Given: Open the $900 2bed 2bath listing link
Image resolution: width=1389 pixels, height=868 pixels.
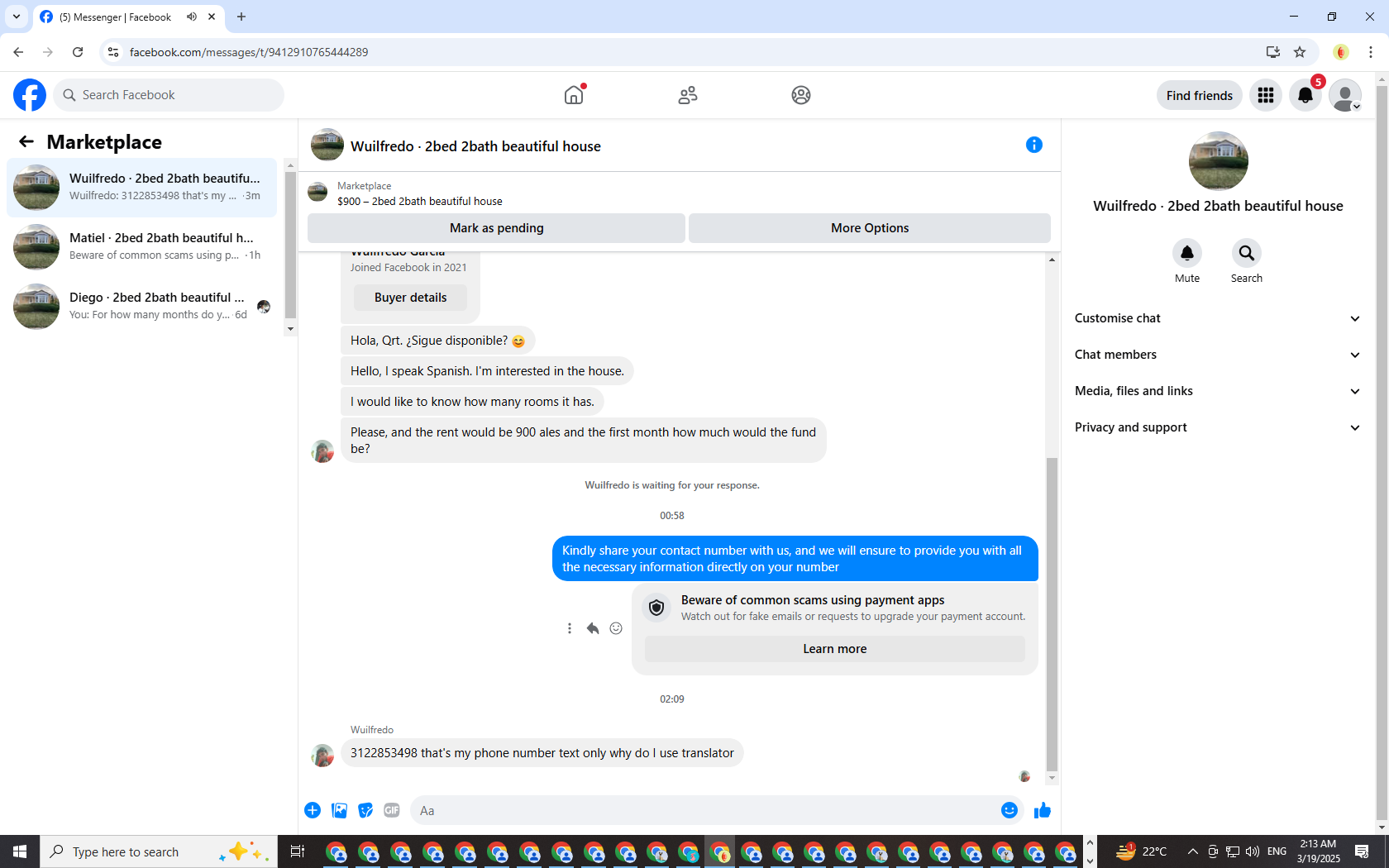Looking at the screenshot, I should click(x=419, y=201).
